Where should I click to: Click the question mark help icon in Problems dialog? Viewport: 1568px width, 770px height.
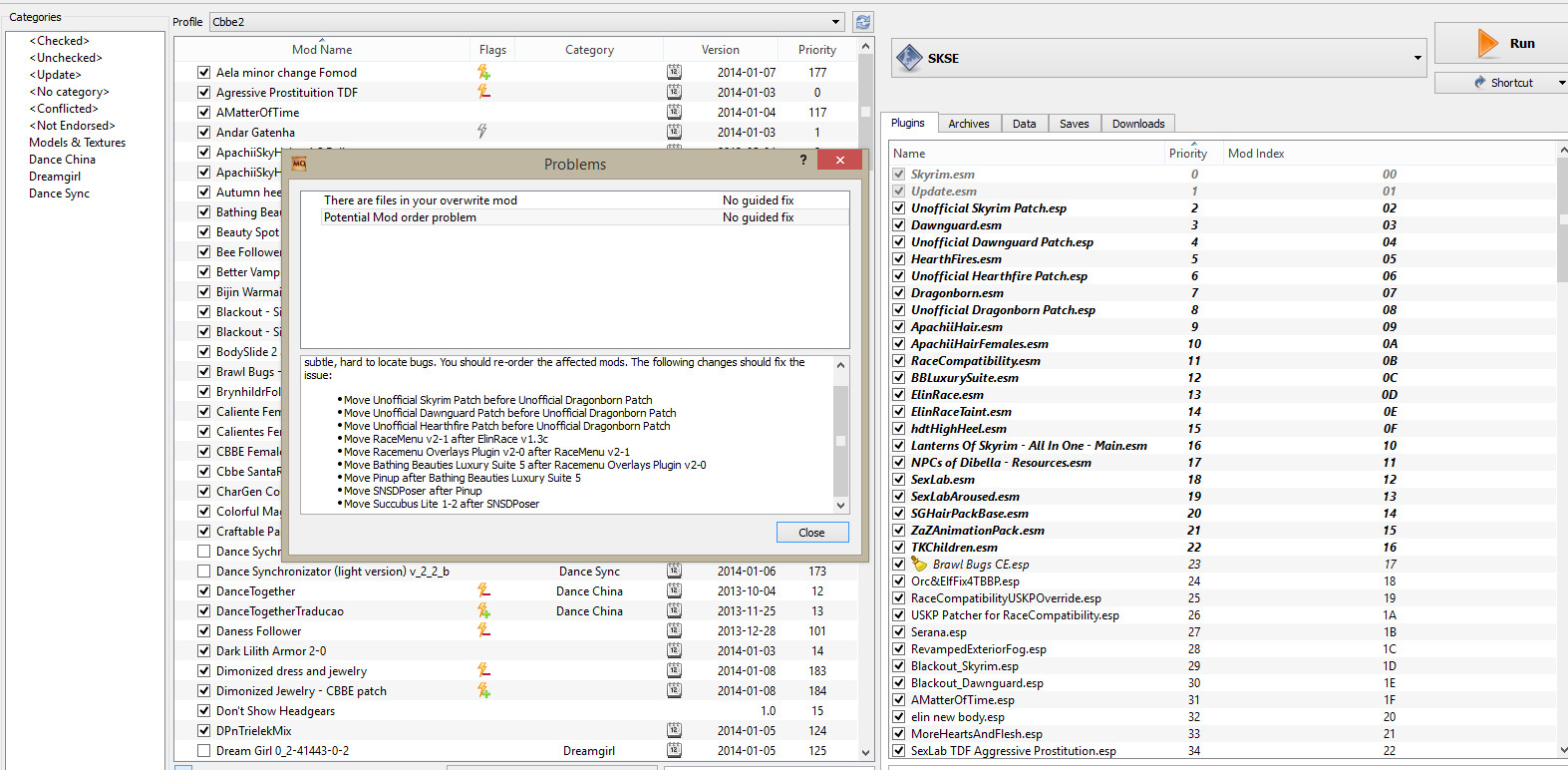pyautogui.click(x=803, y=161)
